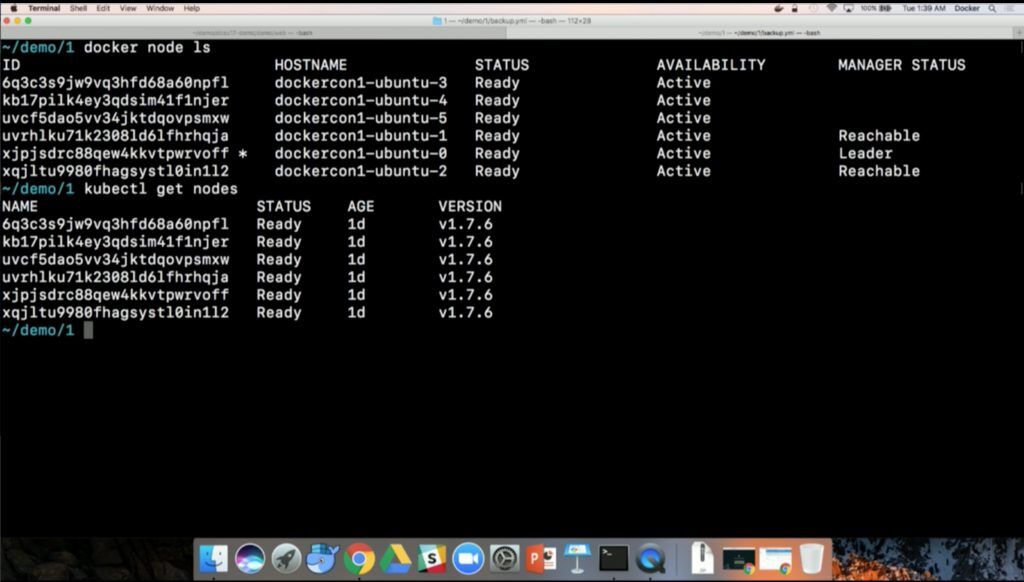Click the battery status indicator

pyautogui.click(x=876, y=8)
